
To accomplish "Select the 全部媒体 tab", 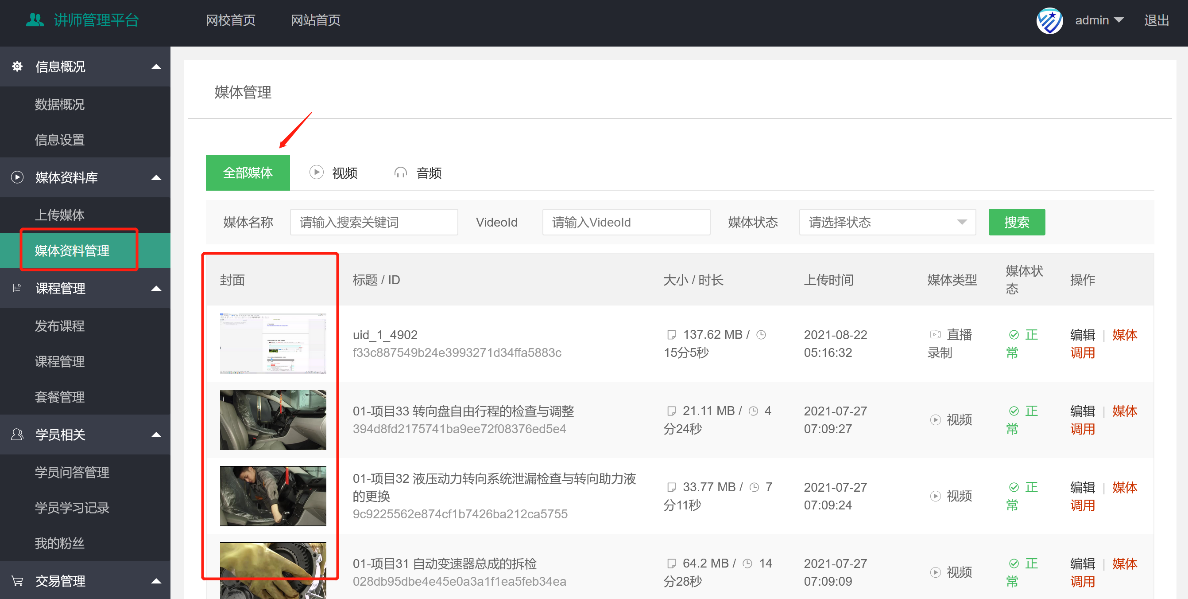I will pyautogui.click(x=248, y=173).
